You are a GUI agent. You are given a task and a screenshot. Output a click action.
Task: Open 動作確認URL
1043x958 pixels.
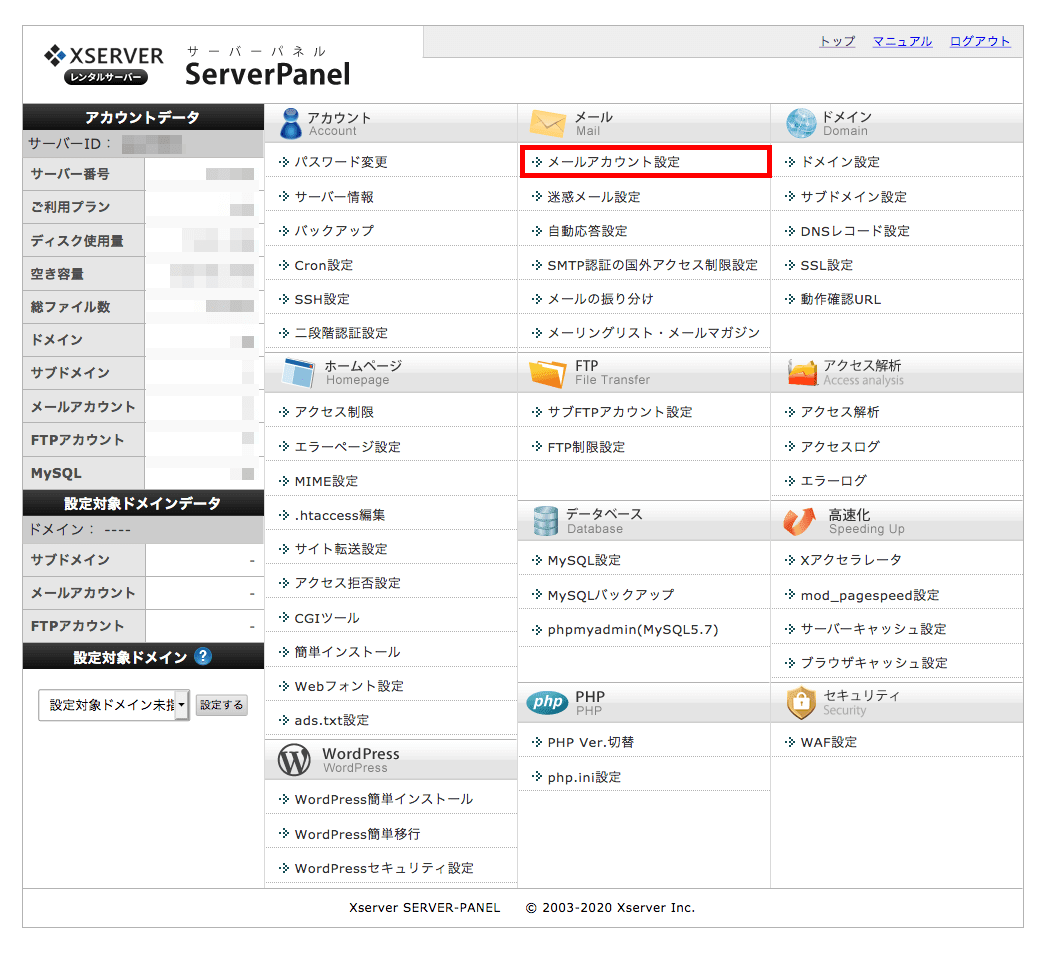tap(841, 299)
